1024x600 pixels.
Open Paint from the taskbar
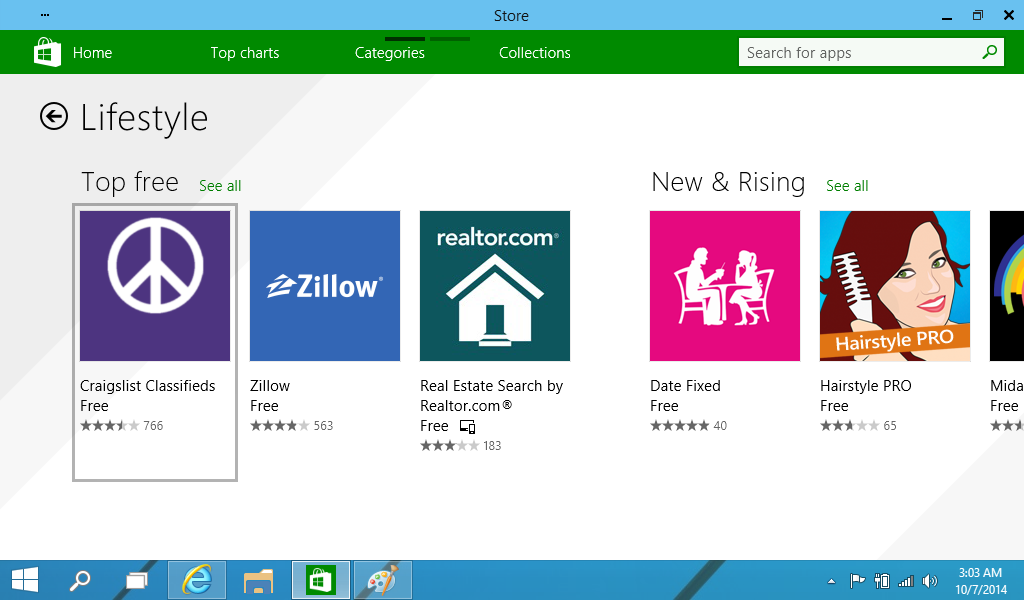[x=383, y=580]
